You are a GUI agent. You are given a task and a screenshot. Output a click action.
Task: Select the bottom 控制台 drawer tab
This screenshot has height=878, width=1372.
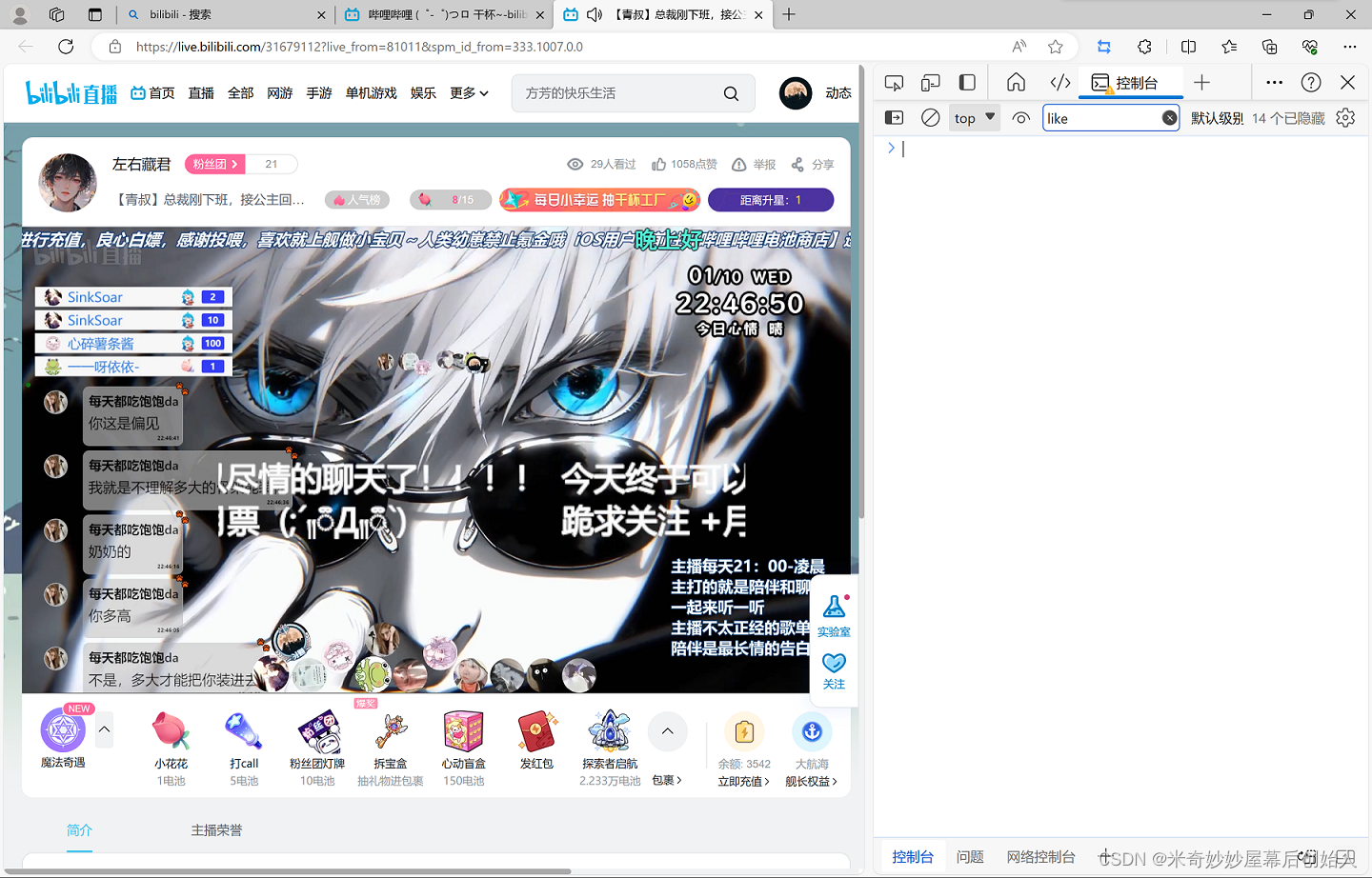(913, 857)
